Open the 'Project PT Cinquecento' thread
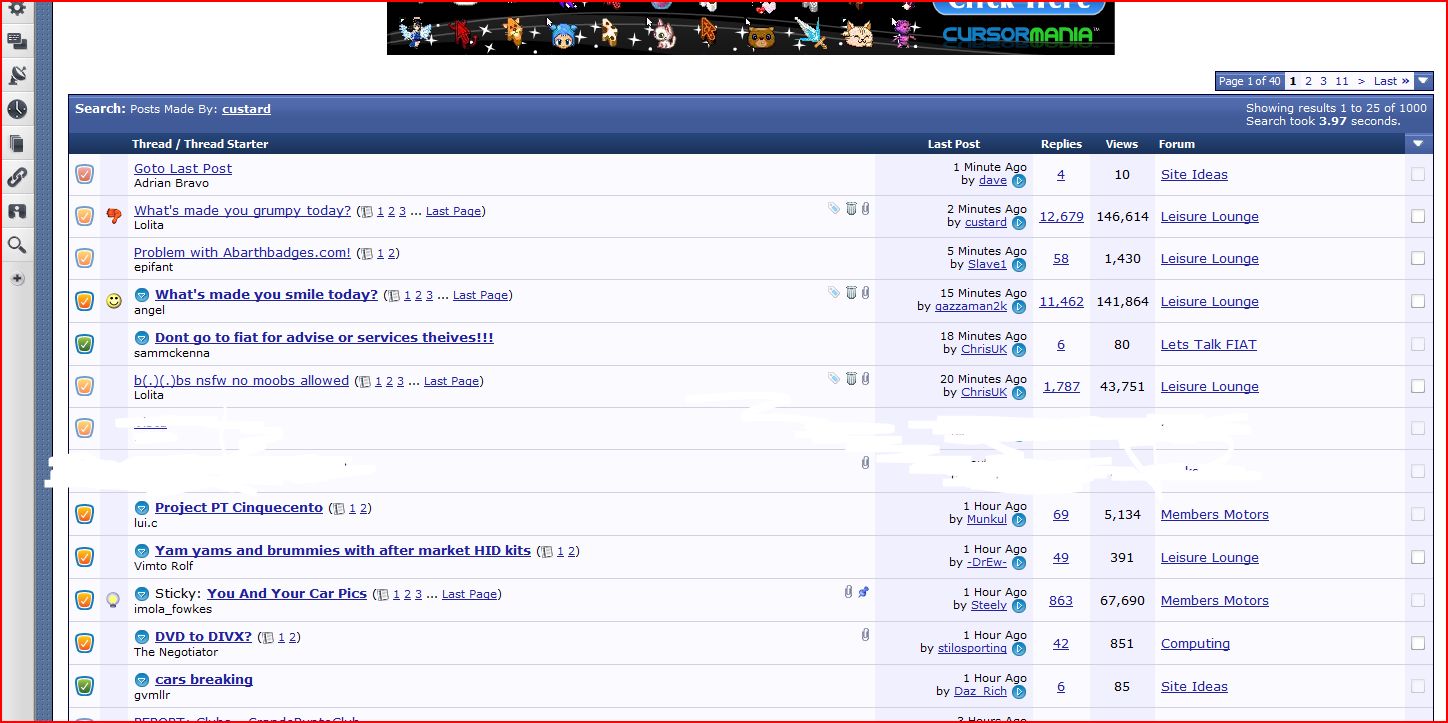The height and width of the screenshot is (723, 1448). (238, 508)
